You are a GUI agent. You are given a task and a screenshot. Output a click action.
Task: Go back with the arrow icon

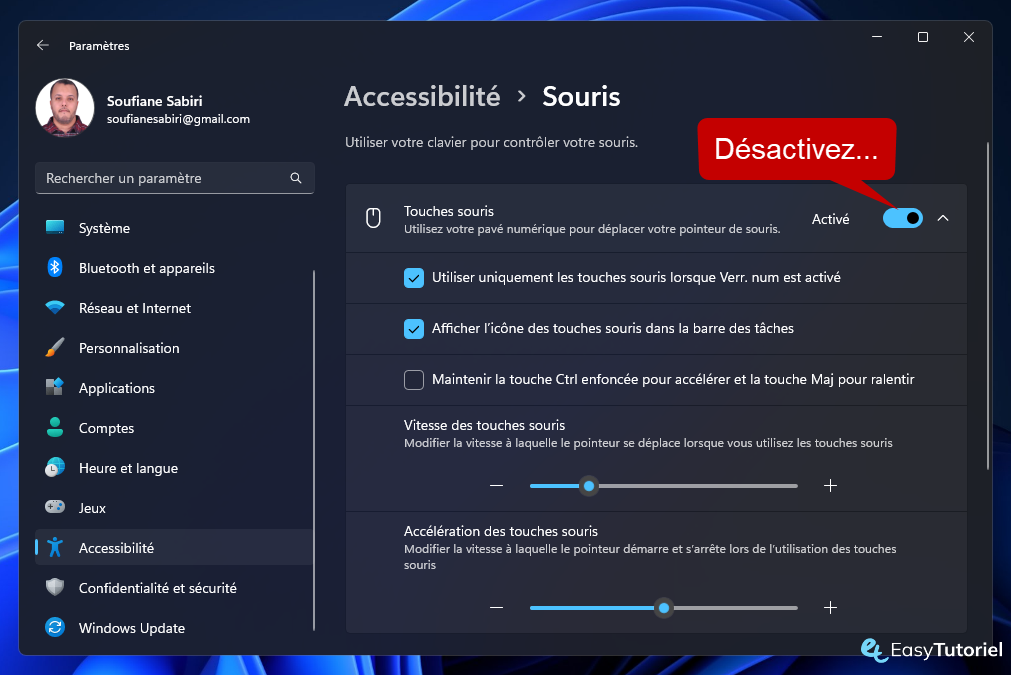click(43, 45)
